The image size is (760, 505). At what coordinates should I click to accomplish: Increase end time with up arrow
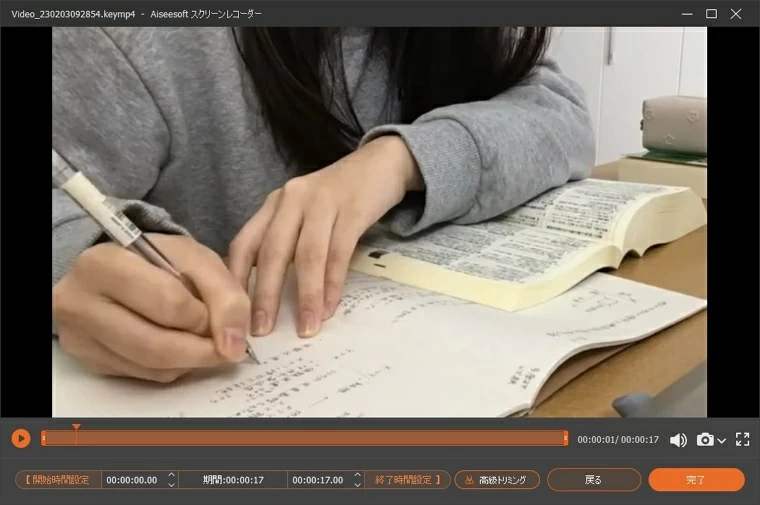tap(355, 475)
